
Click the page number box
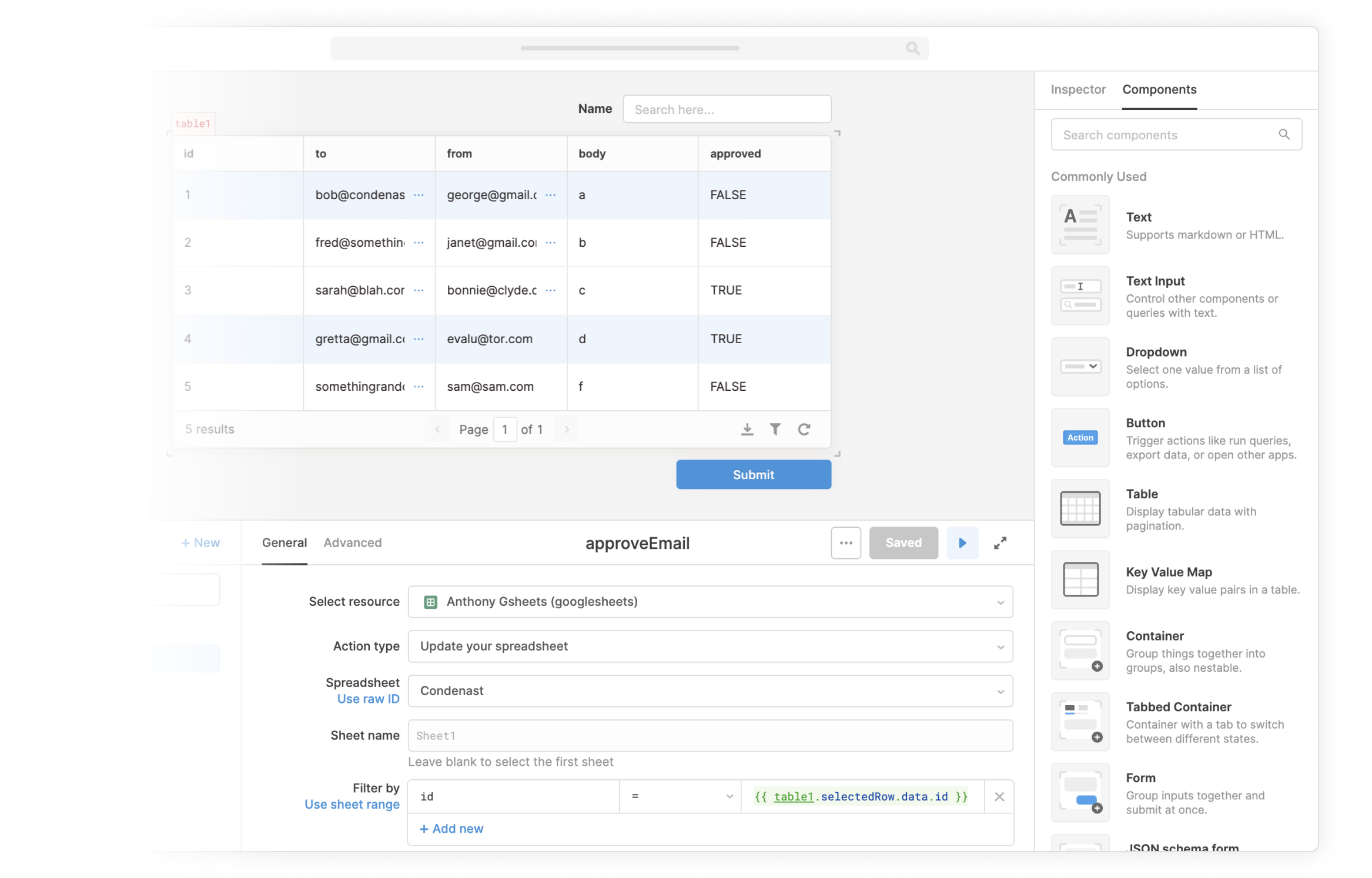pyautogui.click(x=505, y=430)
